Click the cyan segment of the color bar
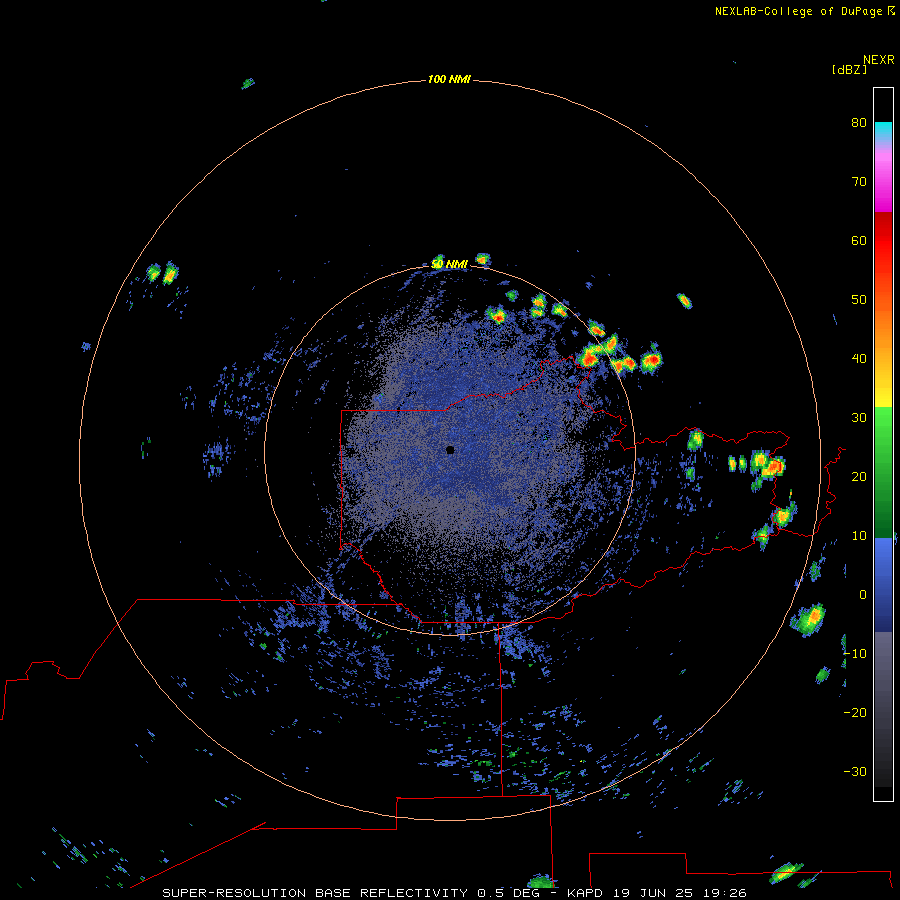The height and width of the screenshot is (900, 900). (x=883, y=131)
